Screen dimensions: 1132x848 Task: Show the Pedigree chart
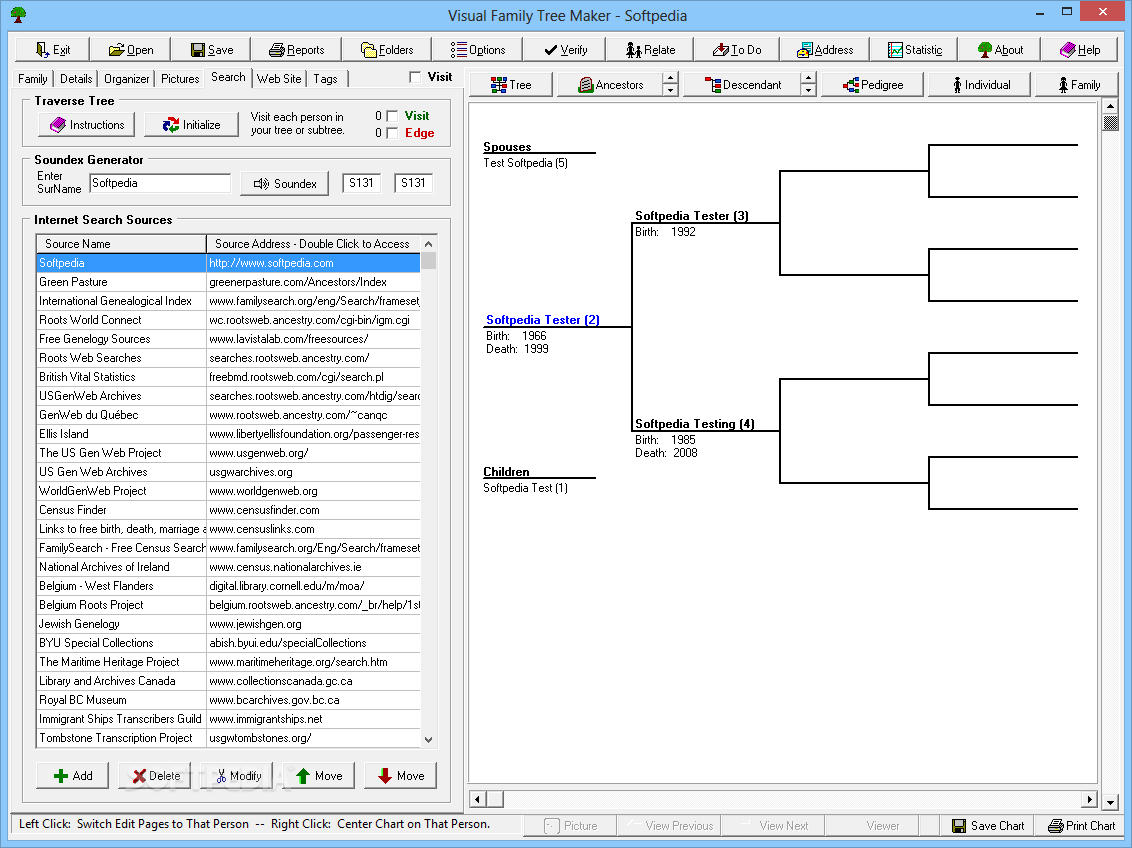click(x=872, y=84)
